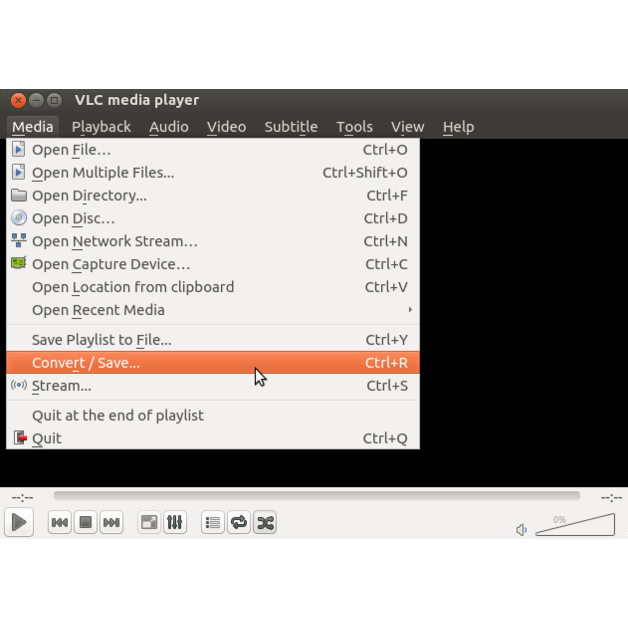This screenshot has width=628, height=628.
Task: Mute audio via speaker icon
Action: [521, 530]
